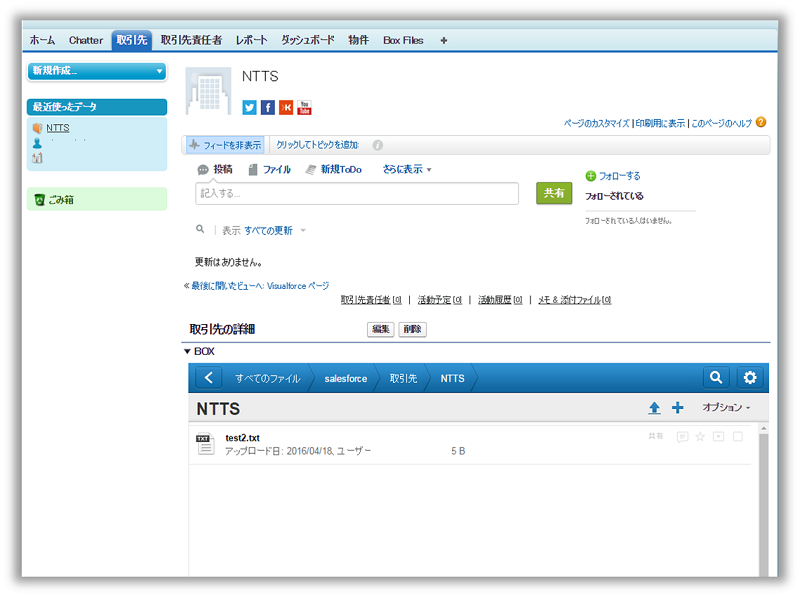Click the NTTS breadcrumb in Box

click(453, 379)
